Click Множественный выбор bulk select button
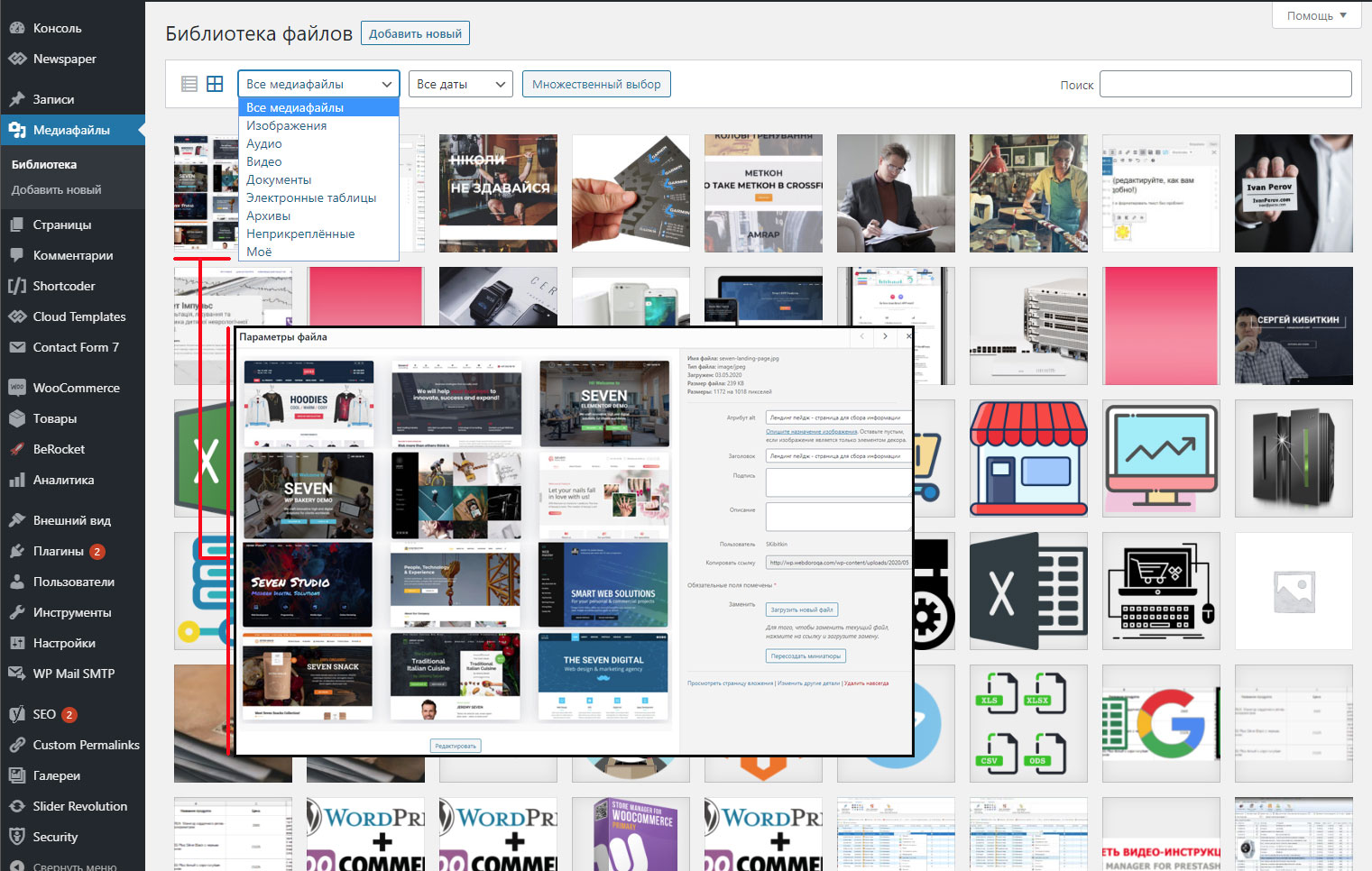Viewport: 1372px width, 871px height. tap(596, 84)
